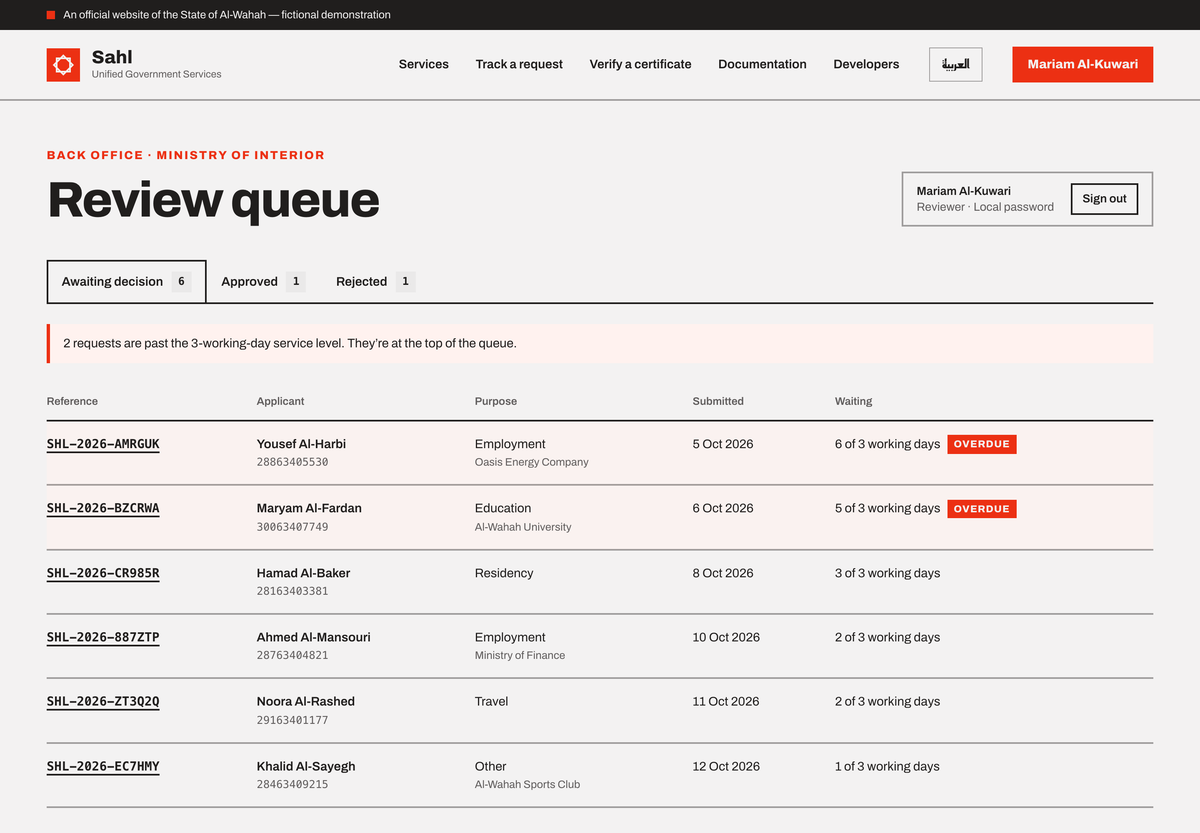Click '1 of 3 working days' waiting value
1200x833 pixels.
887,766
